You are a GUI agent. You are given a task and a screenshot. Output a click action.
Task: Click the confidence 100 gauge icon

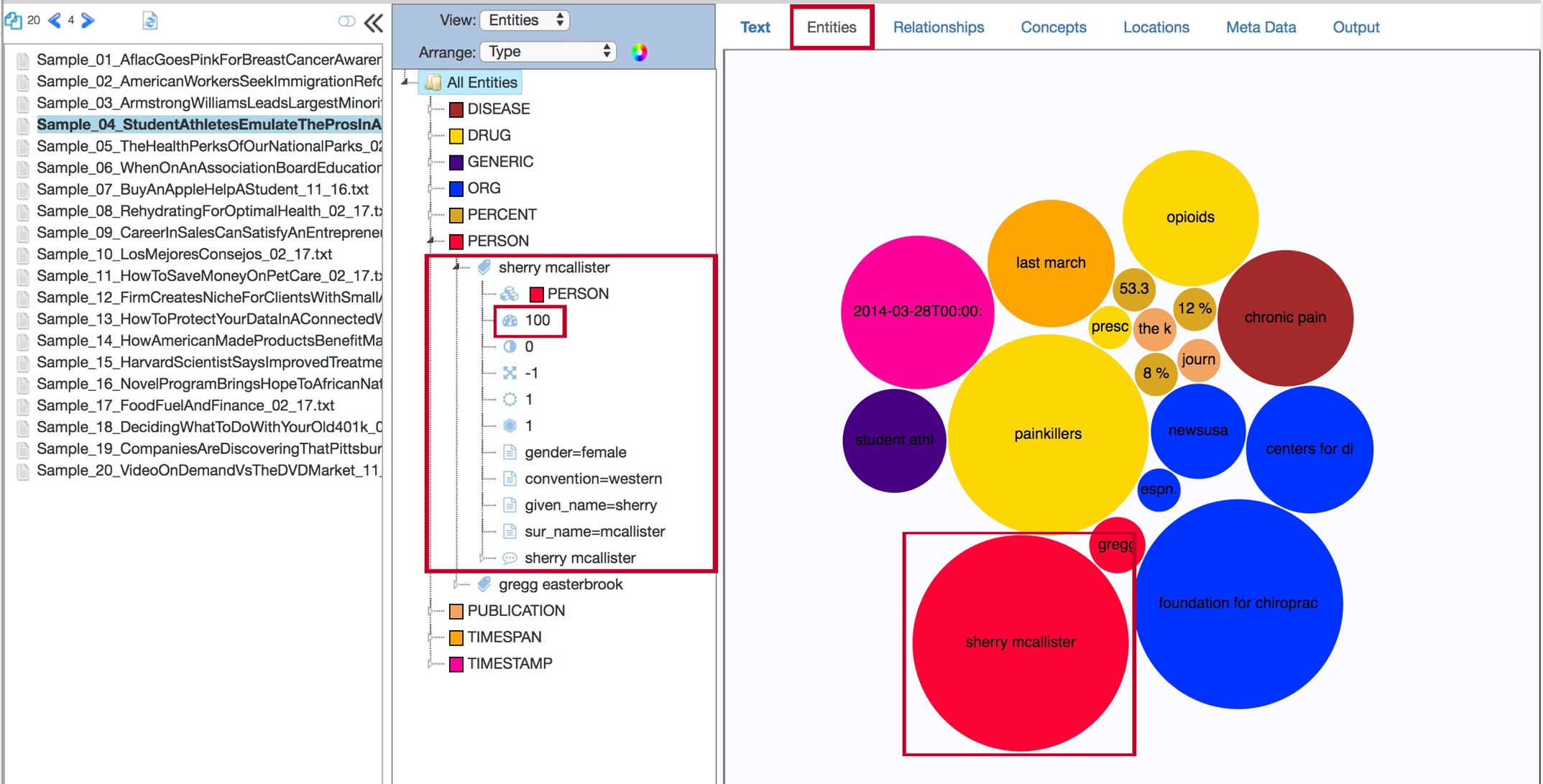pyautogui.click(x=510, y=320)
